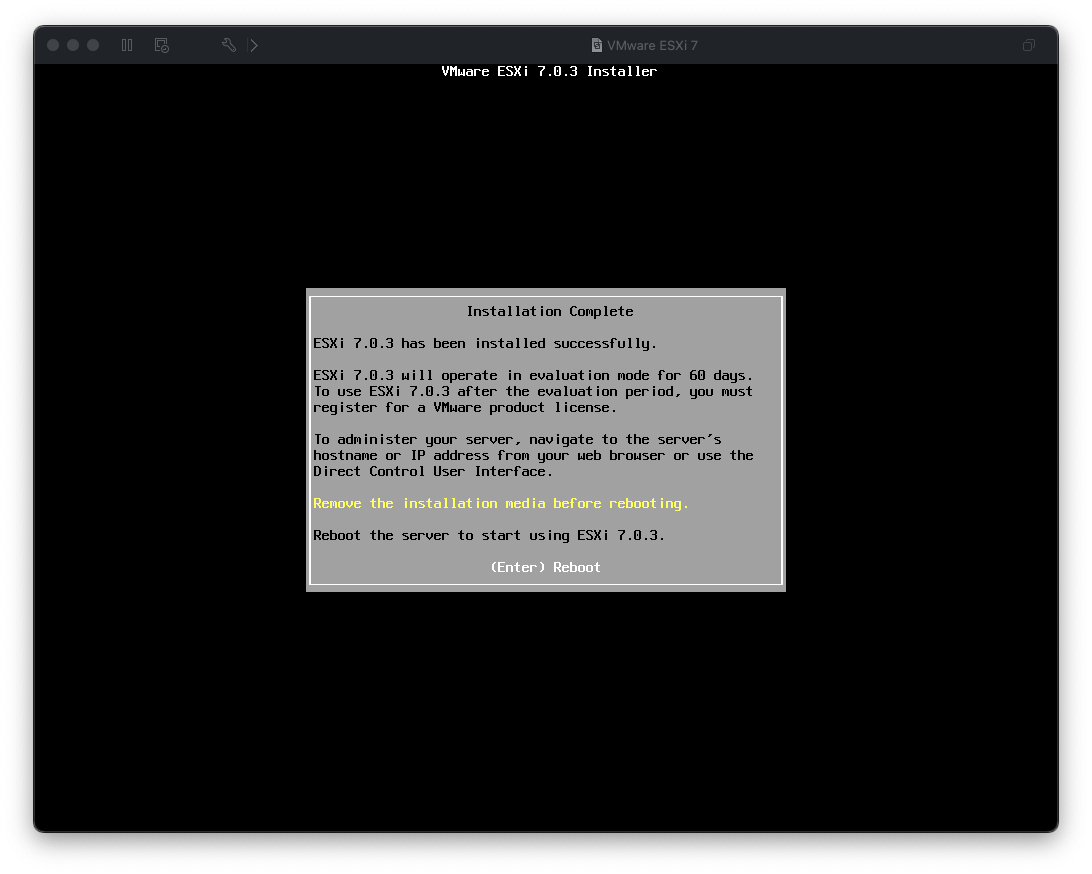Zoom the VM window with the third window-control dot
This screenshot has height=874, width=1092.
pyautogui.click(x=93, y=45)
